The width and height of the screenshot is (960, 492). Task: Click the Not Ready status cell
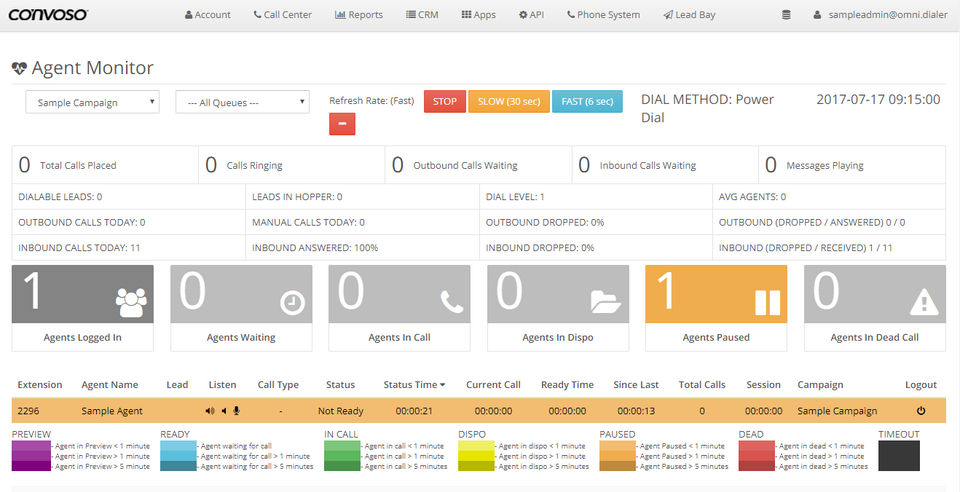pos(340,411)
